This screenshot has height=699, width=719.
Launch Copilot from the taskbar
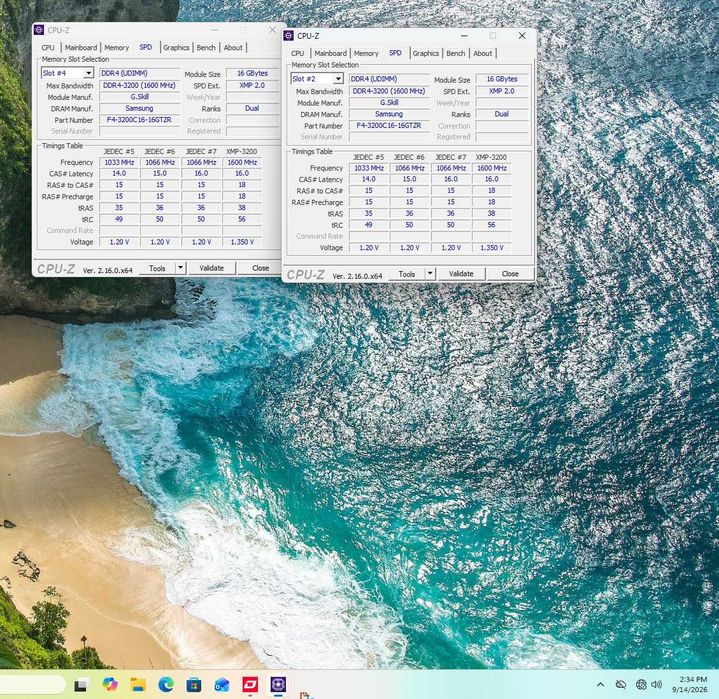(x=110, y=685)
